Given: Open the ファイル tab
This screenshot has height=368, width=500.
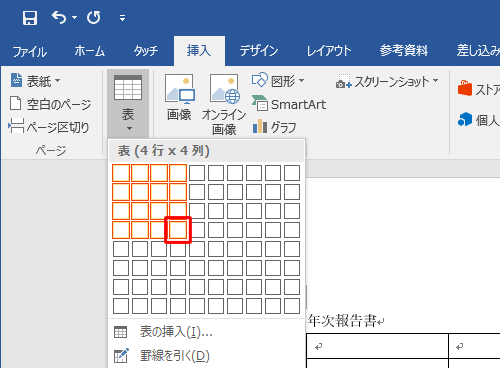Looking at the screenshot, I should [30, 51].
